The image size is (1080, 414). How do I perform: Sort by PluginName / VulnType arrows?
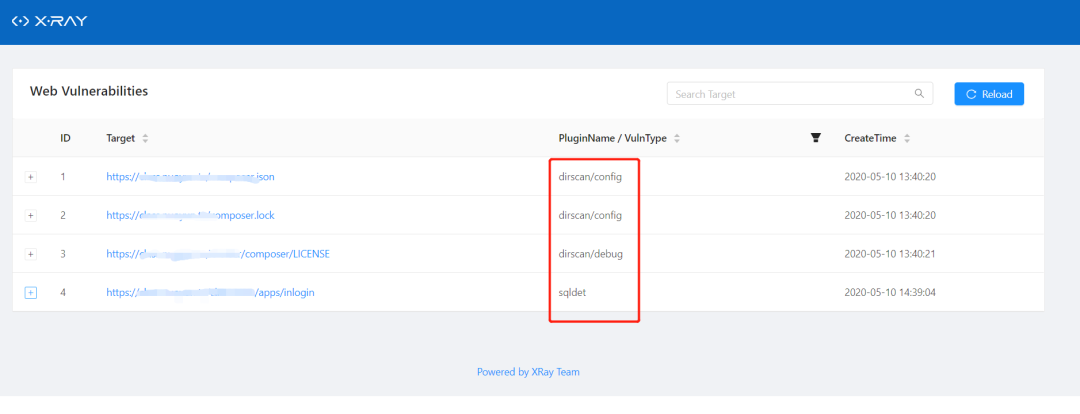[x=677, y=138]
